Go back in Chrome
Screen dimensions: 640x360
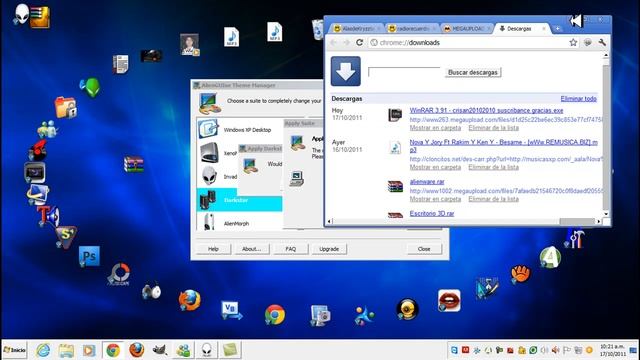[333, 42]
